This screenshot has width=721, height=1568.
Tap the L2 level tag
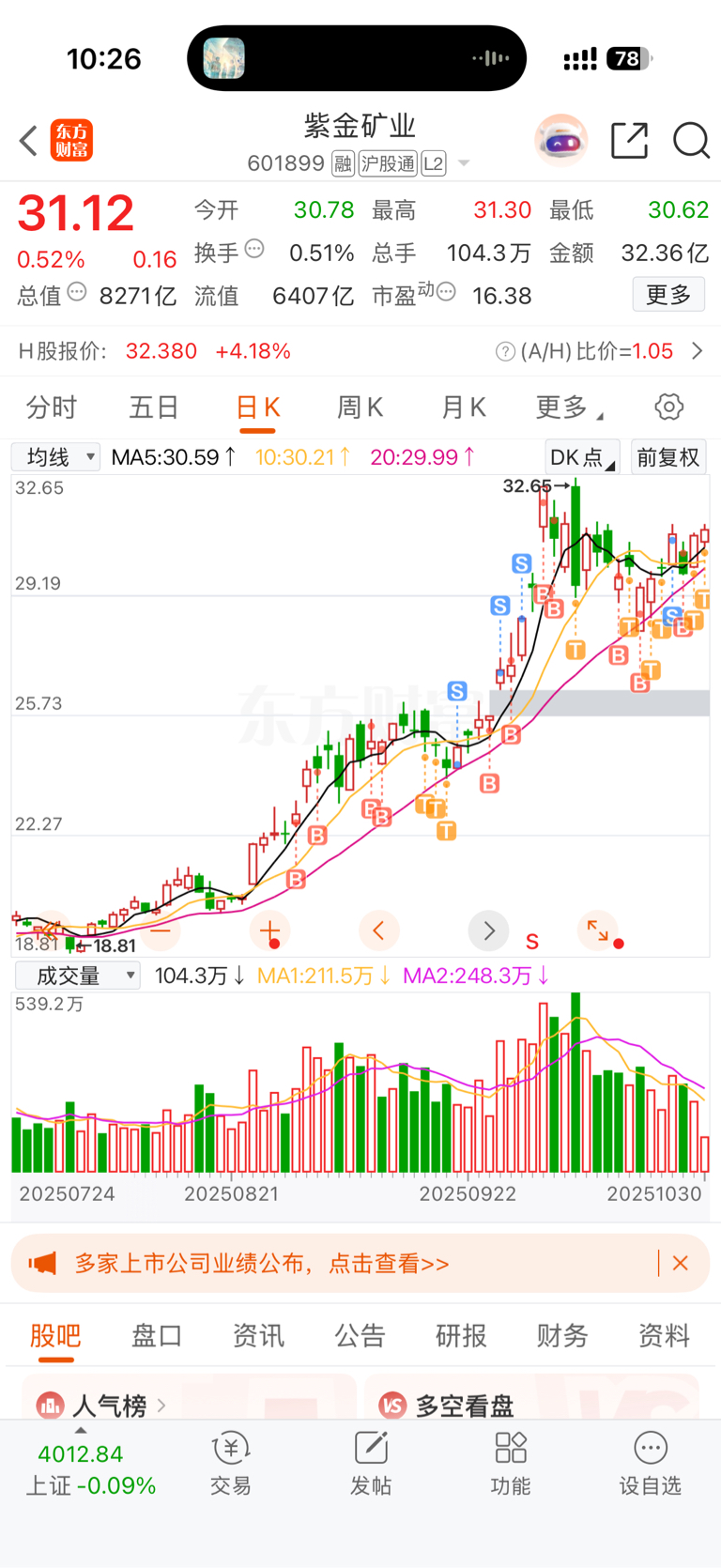(433, 163)
